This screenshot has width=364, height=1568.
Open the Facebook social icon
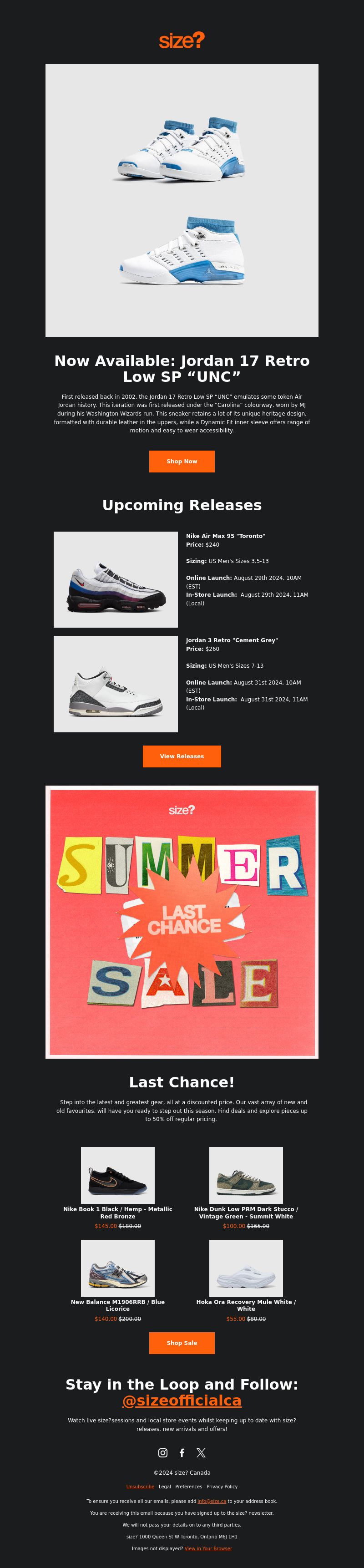182,1452
